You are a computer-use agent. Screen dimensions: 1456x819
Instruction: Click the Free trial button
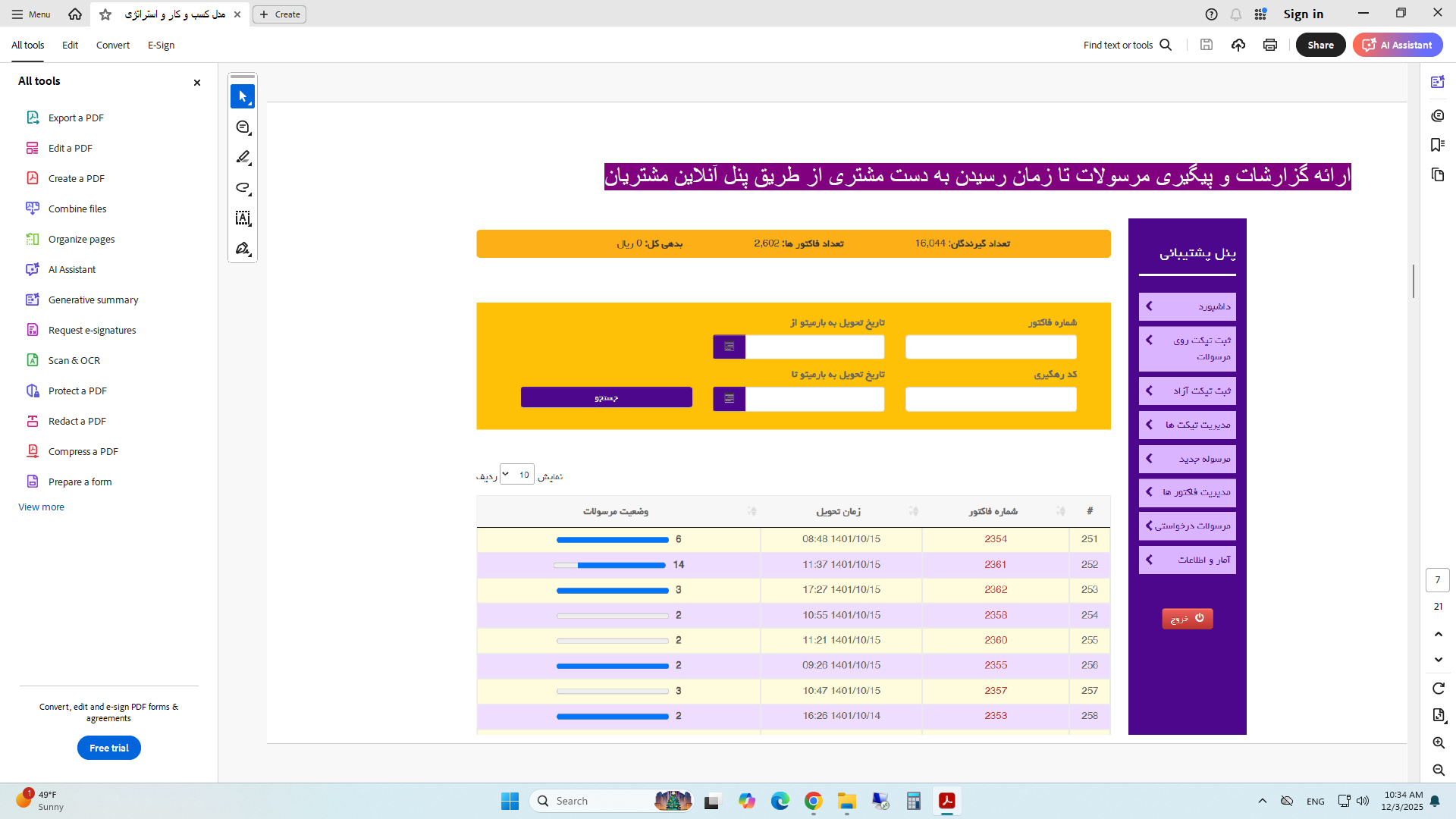109,748
